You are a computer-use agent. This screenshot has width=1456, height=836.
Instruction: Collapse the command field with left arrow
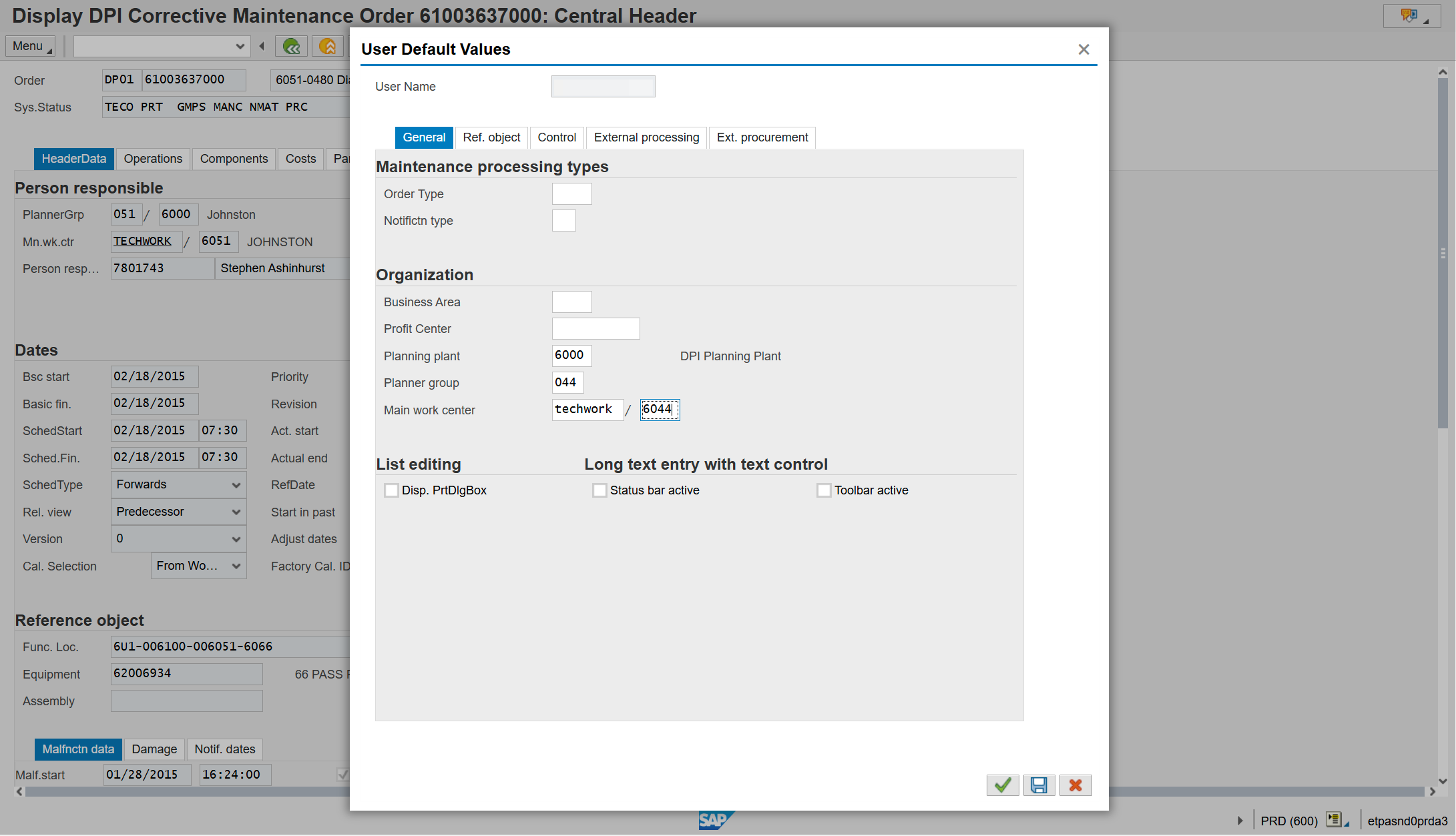click(262, 46)
